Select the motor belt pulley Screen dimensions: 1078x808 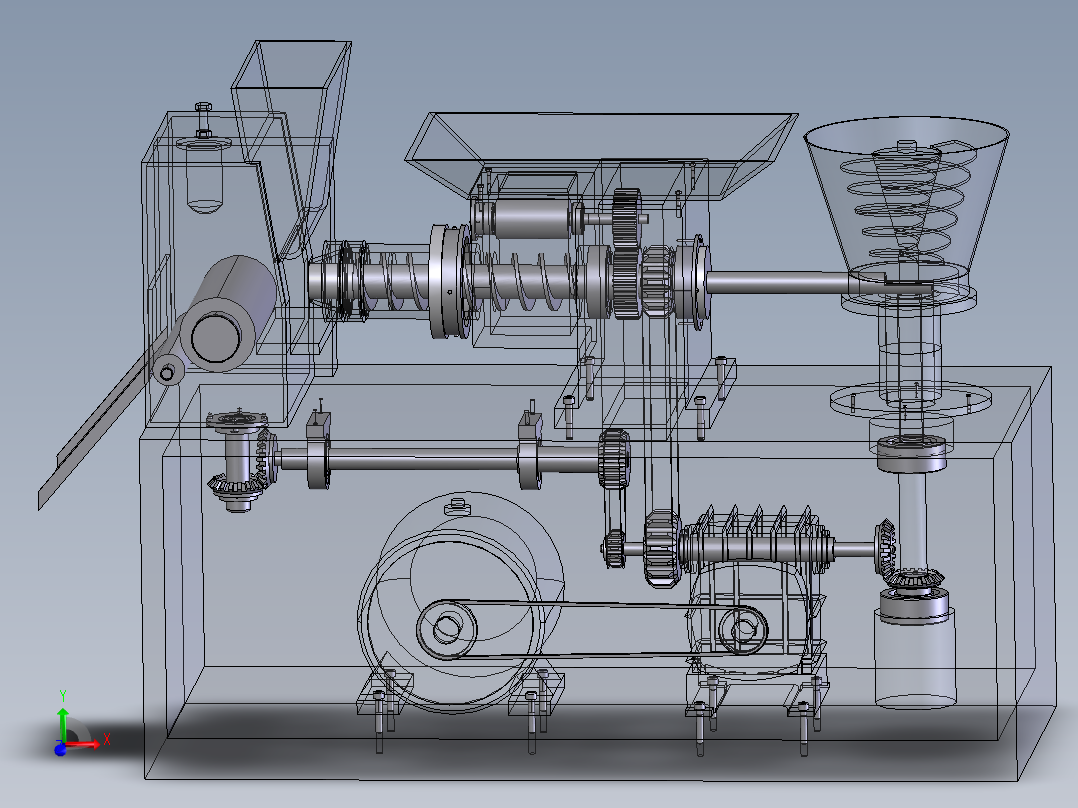pos(446,628)
